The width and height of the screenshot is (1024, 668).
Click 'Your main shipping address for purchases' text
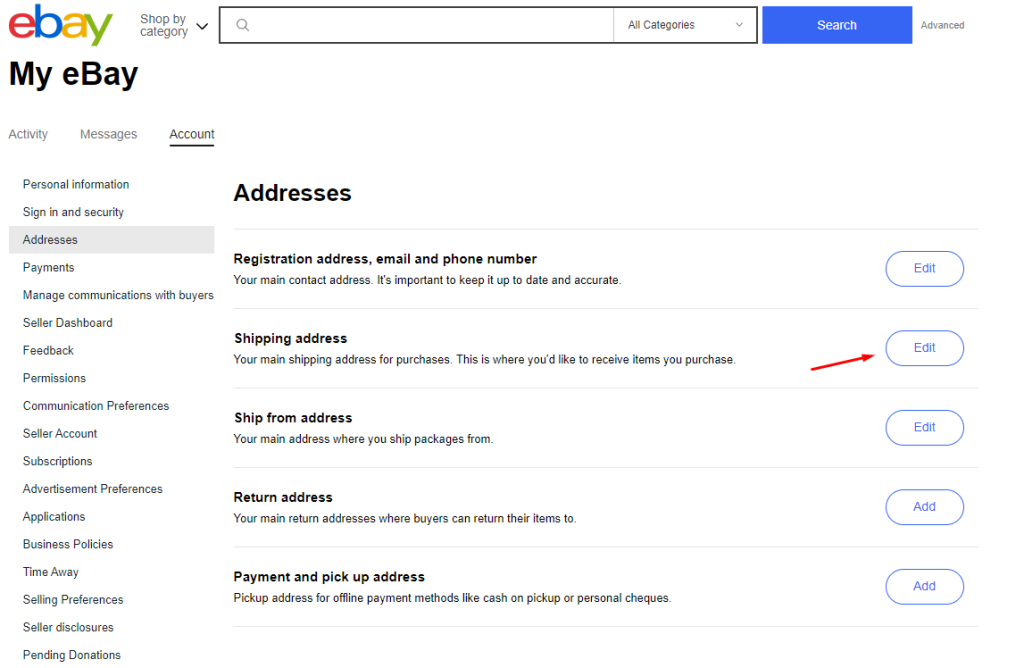point(485,360)
